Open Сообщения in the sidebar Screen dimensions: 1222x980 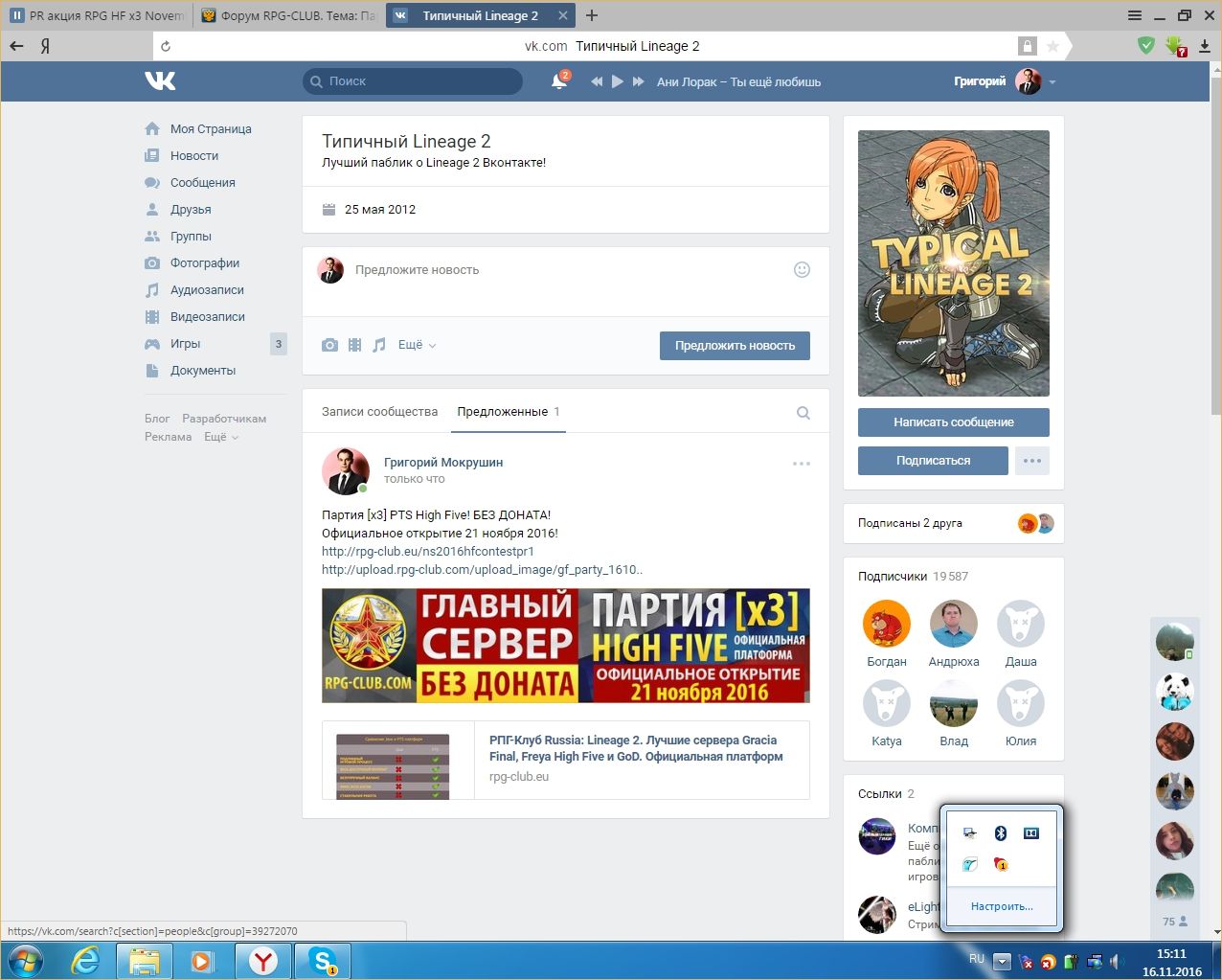pyautogui.click(x=203, y=182)
